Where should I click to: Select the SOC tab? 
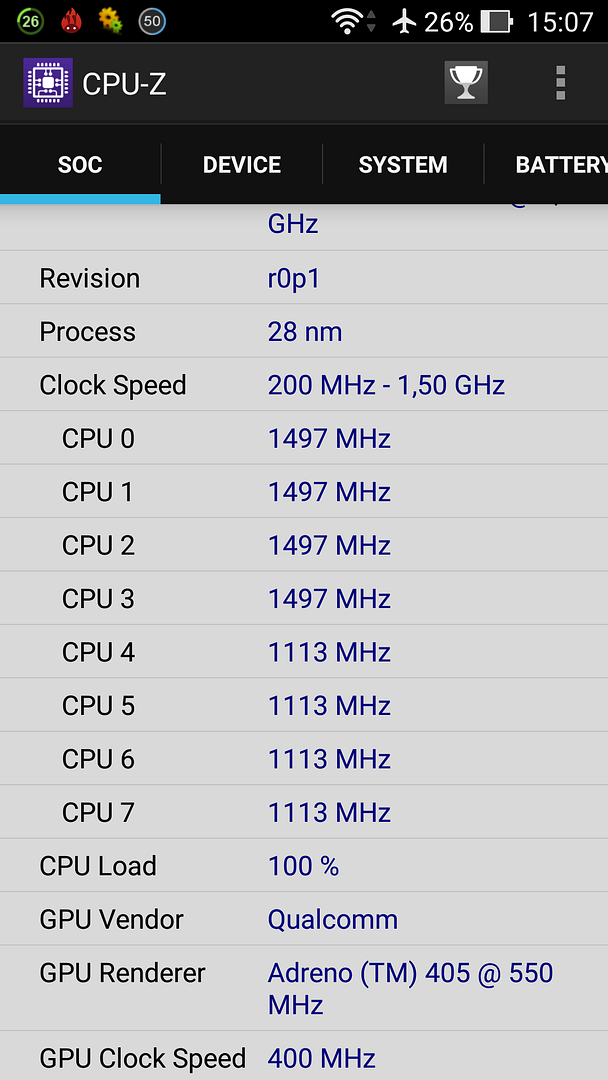[x=80, y=165]
